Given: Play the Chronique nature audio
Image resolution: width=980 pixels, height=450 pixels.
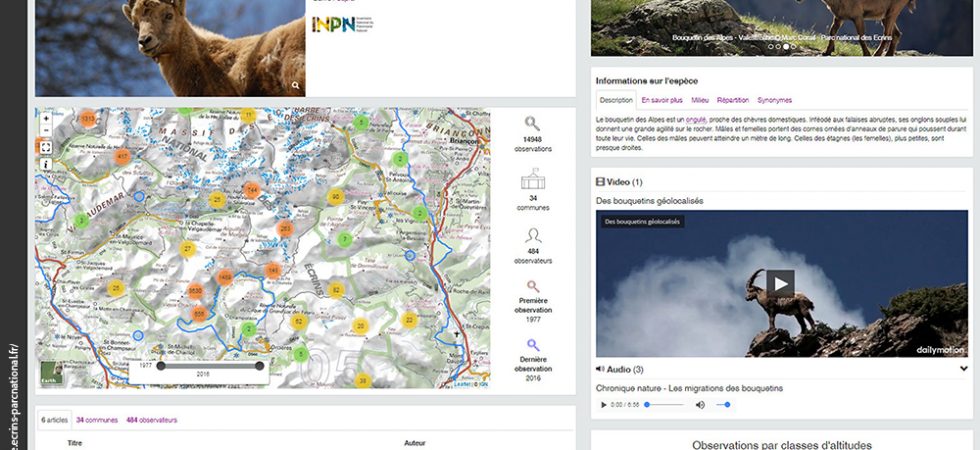Looking at the screenshot, I should 603,405.
